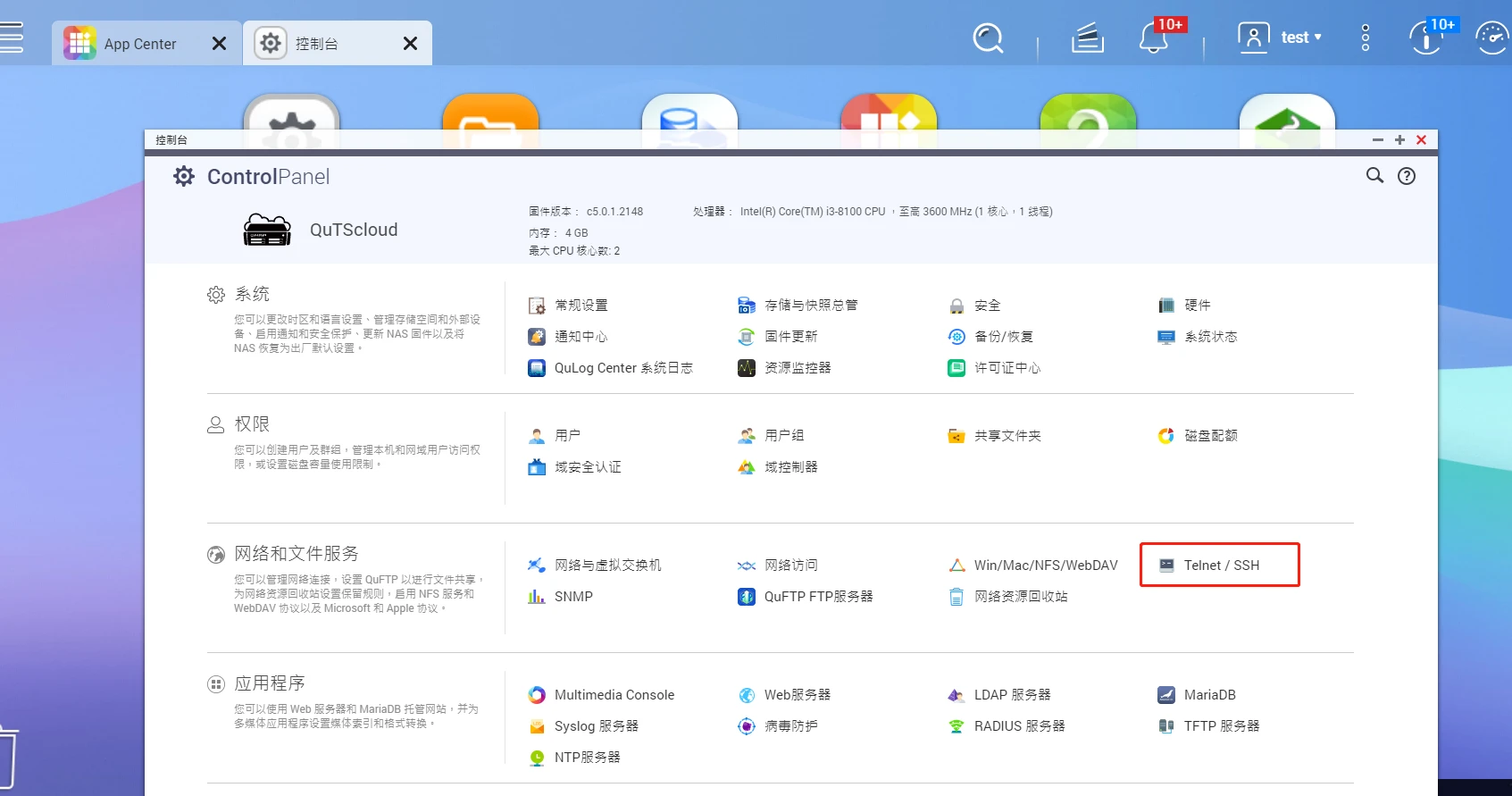The width and height of the screenshot is (1512, 796).
Task: Open Syslog 服务器 settings
Action: [583, 726]
